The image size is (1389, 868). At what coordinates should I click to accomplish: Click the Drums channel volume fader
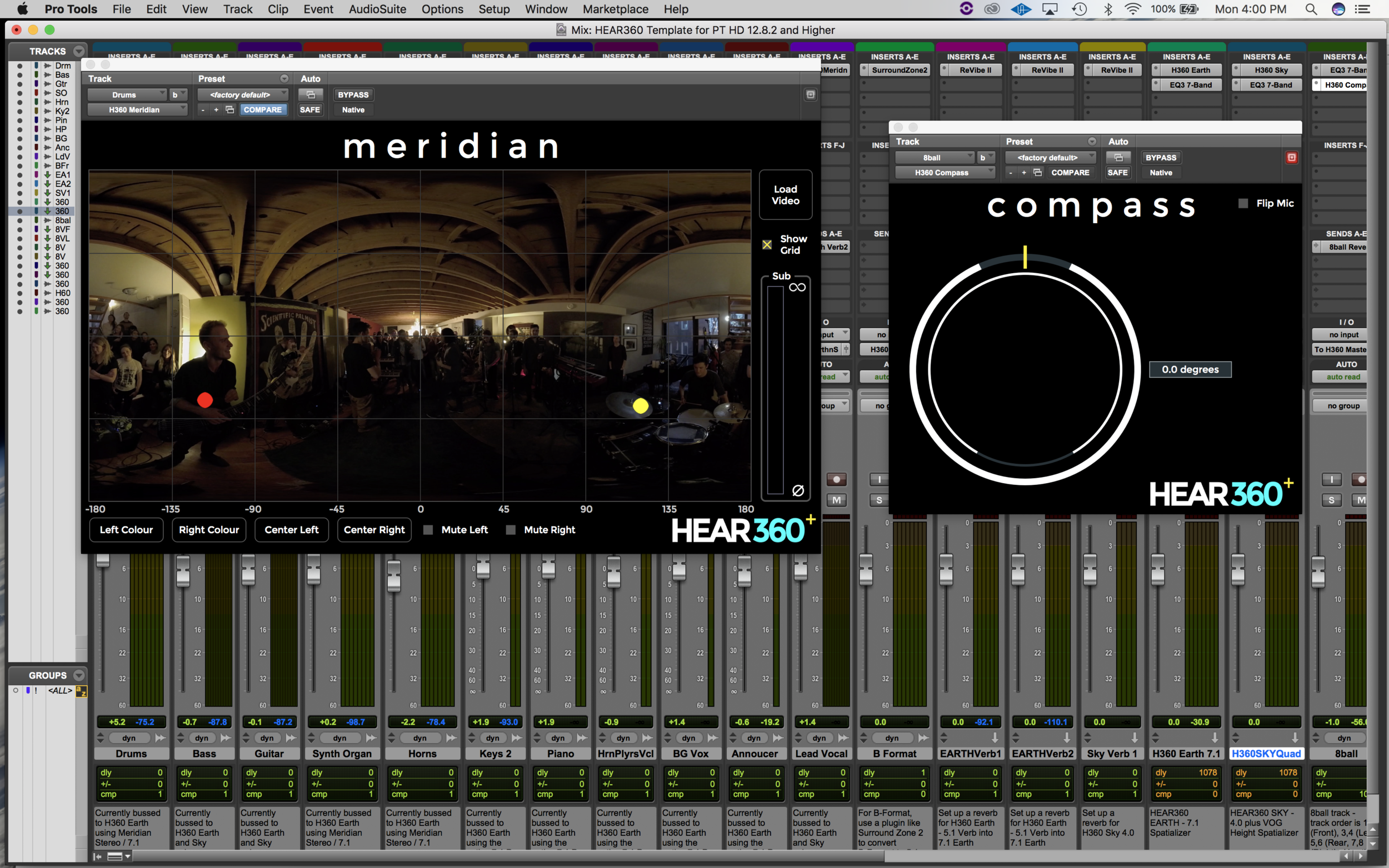point(103,561)
